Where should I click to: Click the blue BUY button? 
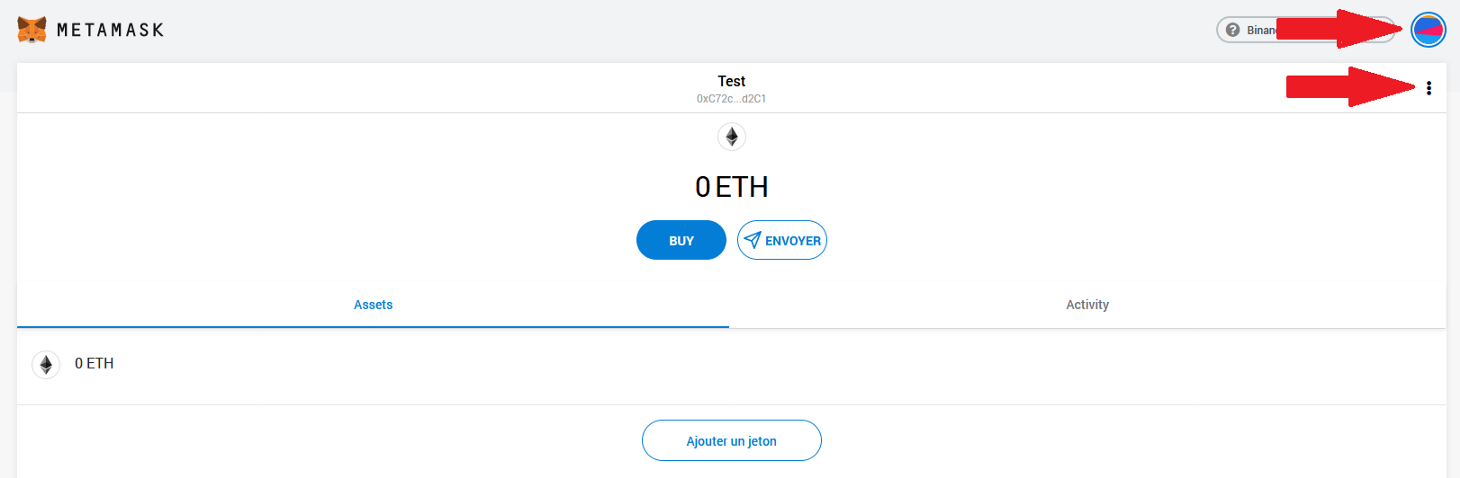pos(681,240)
